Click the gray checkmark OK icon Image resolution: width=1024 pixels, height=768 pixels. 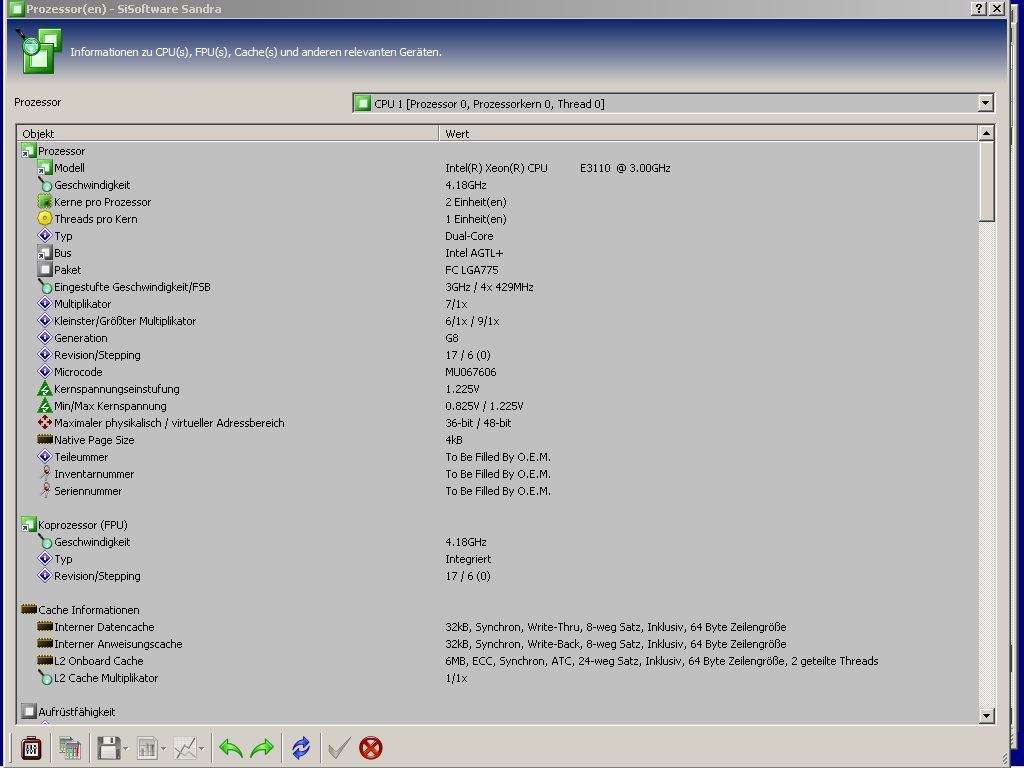[339, 748]
